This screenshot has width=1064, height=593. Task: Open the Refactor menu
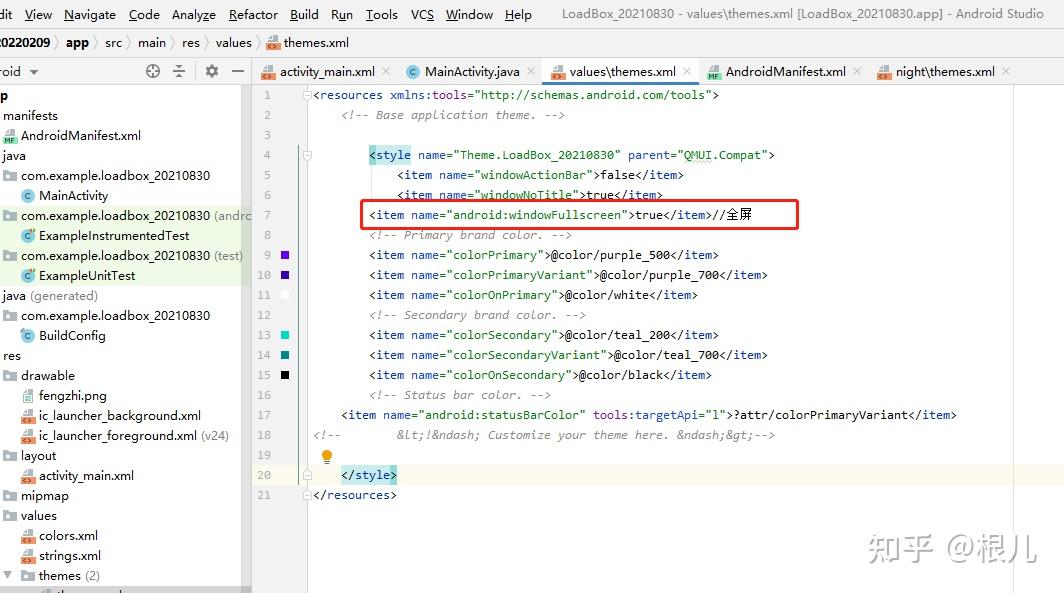pyautogui.click(x=253, y=14)
